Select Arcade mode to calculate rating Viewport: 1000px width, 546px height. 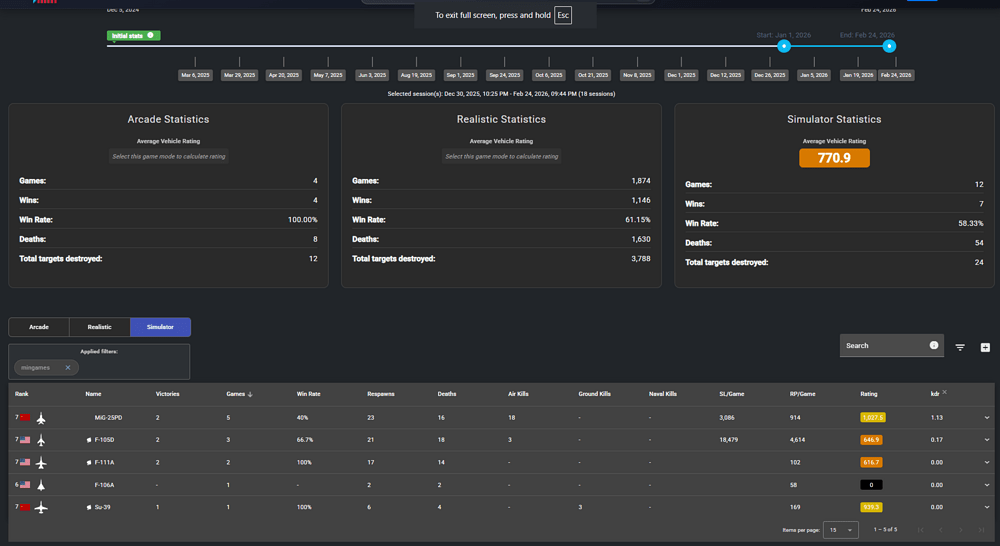(x=168, y=156)
